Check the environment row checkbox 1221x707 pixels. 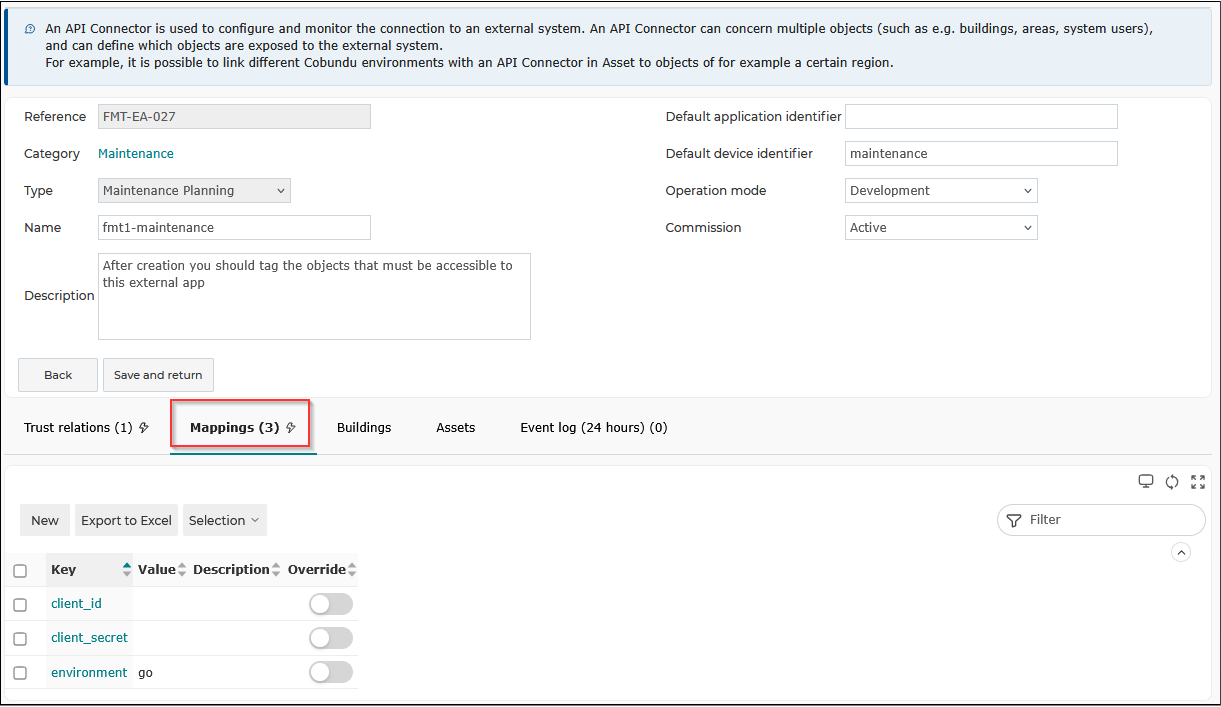(20, 673)
